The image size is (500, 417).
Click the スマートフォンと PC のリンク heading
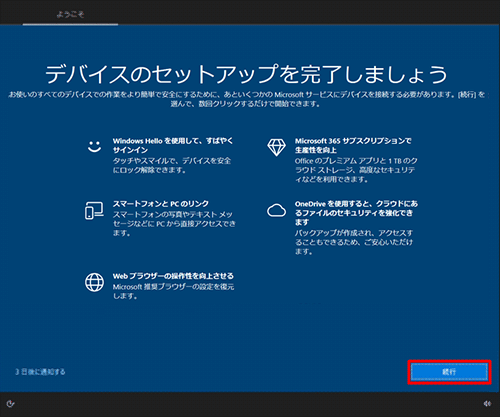click(x=161, y=204)
